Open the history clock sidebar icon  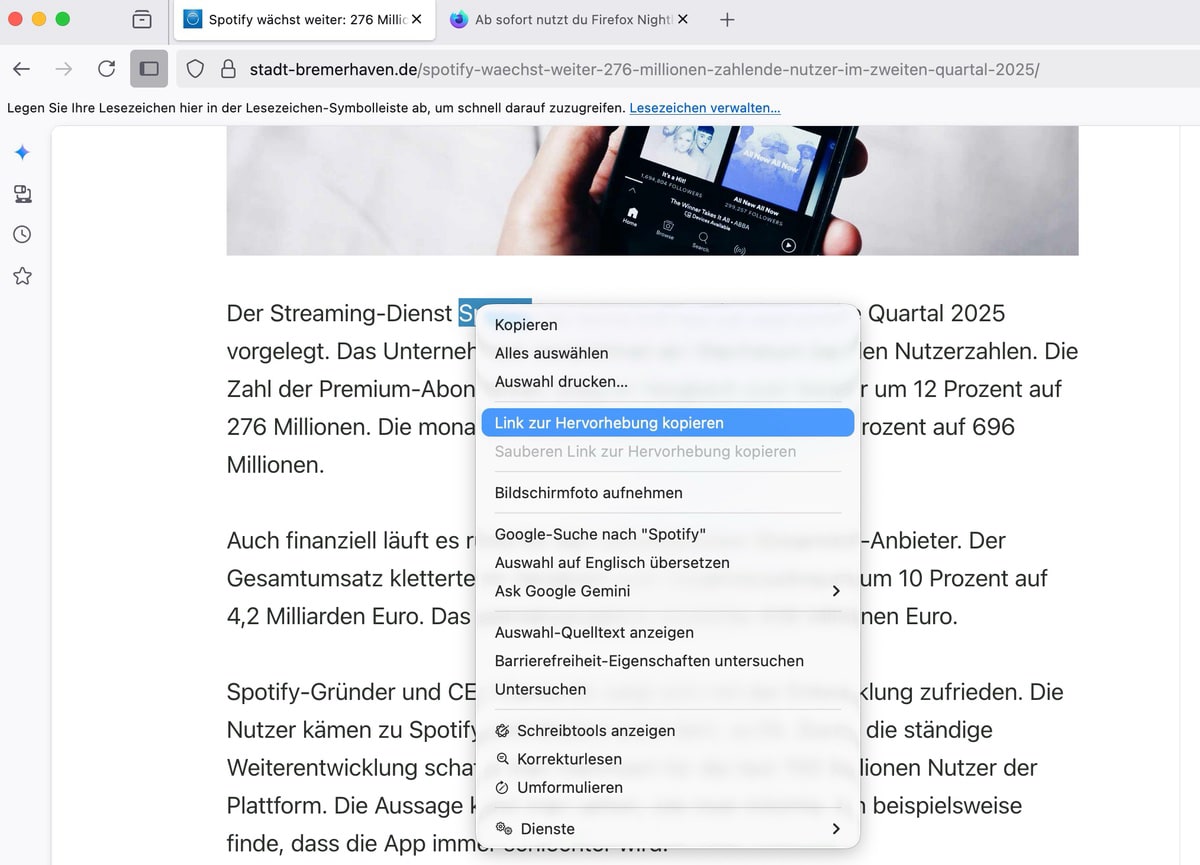click(x=22, y=235)
